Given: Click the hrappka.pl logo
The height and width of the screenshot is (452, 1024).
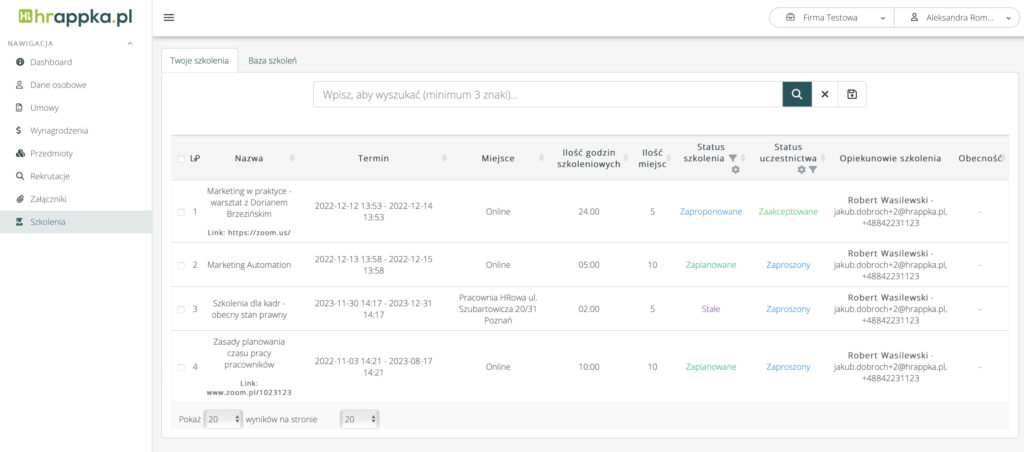Looking at the screenshot, I should tap(76, 17).
